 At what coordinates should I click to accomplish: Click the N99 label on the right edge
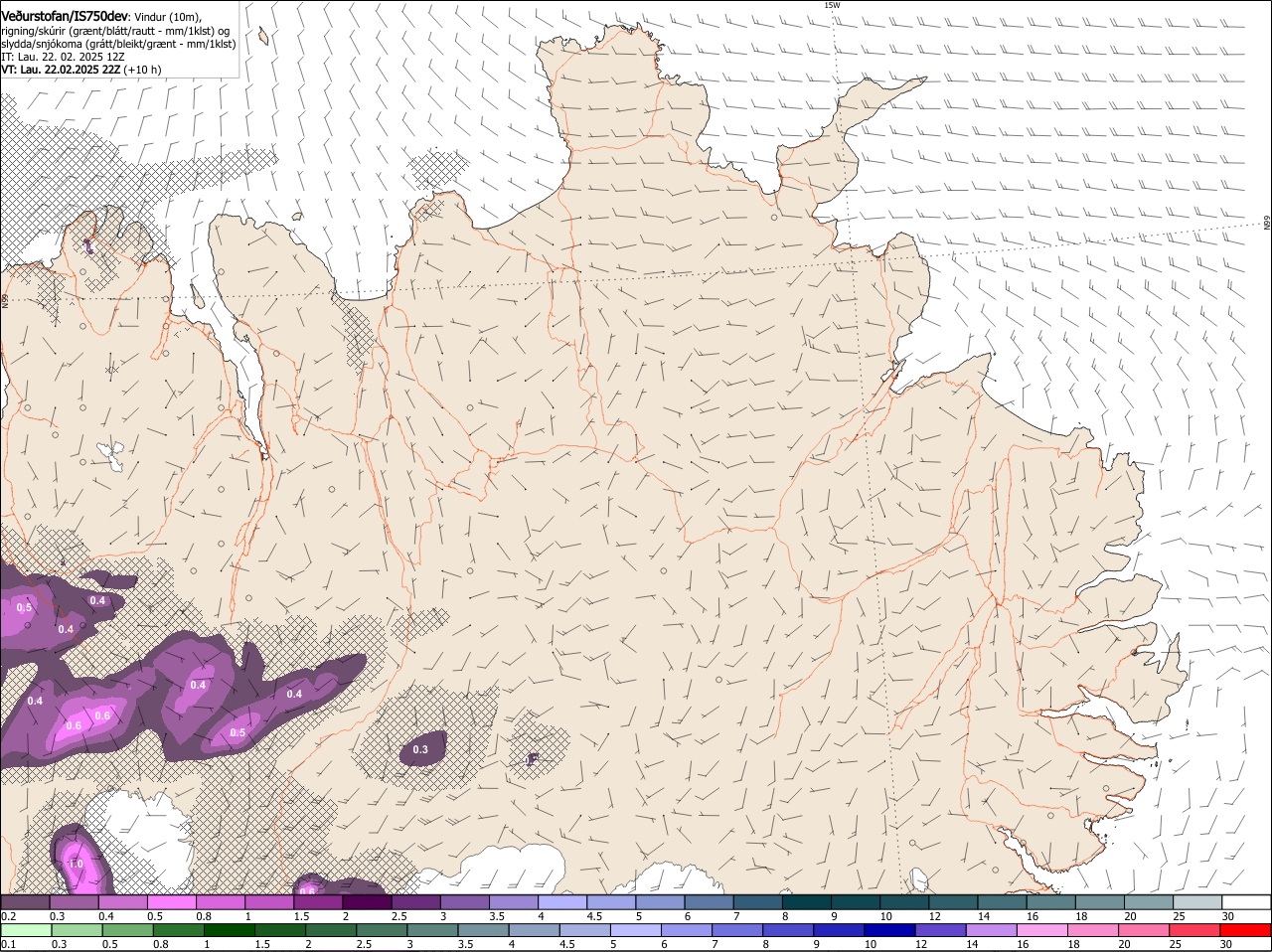click(x=1267, y=224)
